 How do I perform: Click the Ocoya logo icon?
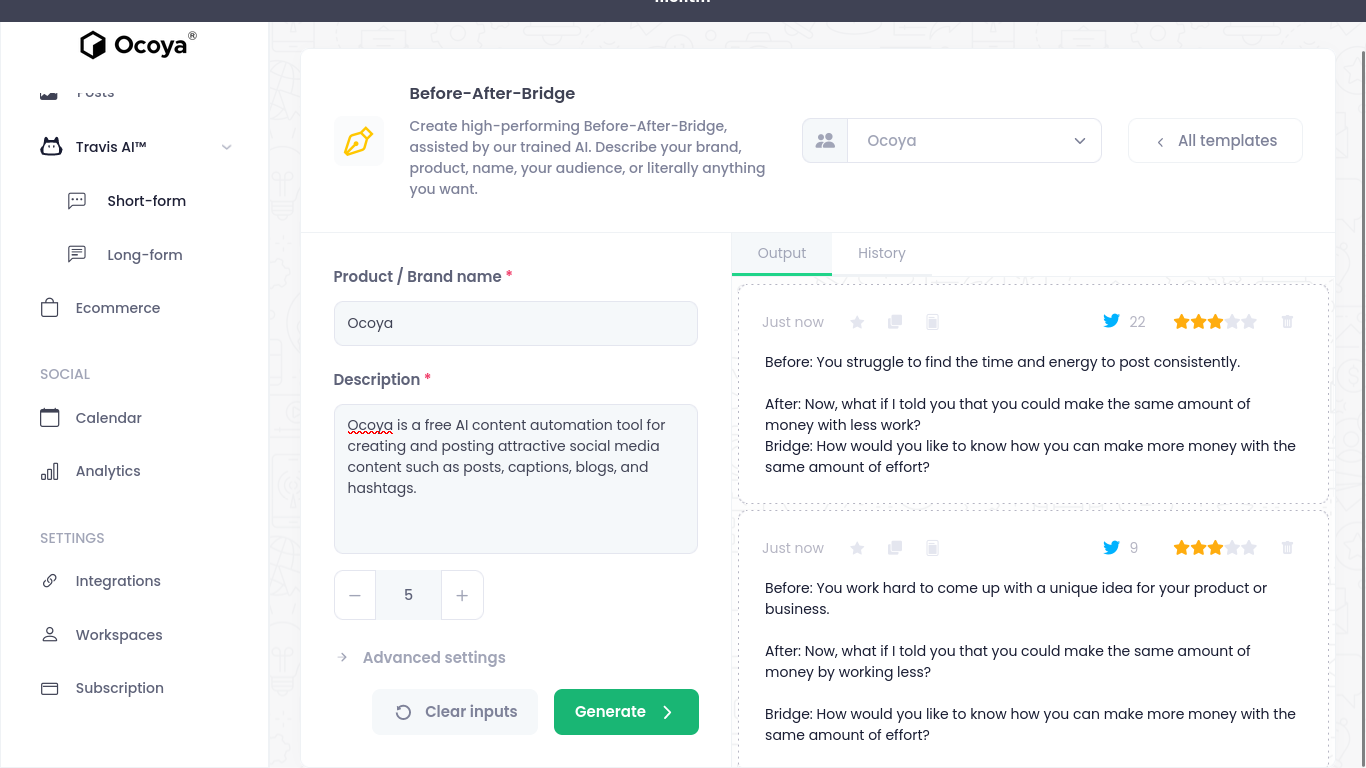[x=93, y=45]
